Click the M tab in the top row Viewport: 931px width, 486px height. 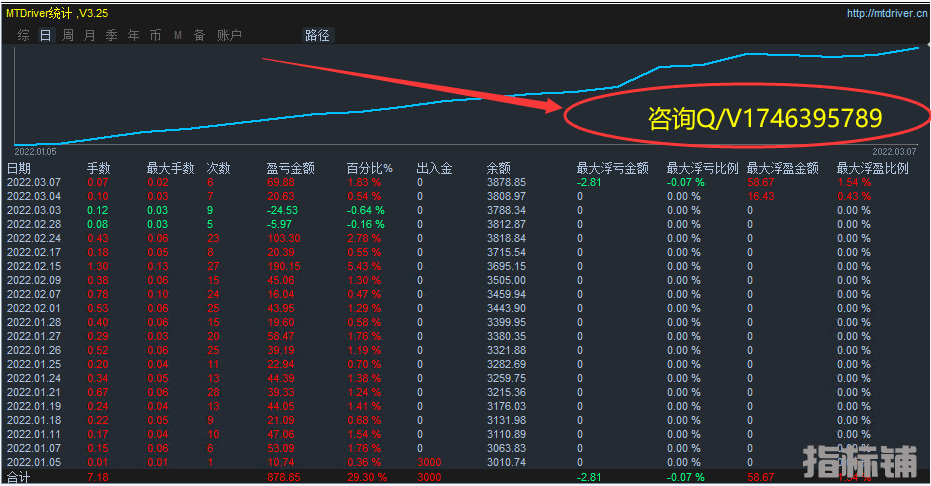click(177, 35)
